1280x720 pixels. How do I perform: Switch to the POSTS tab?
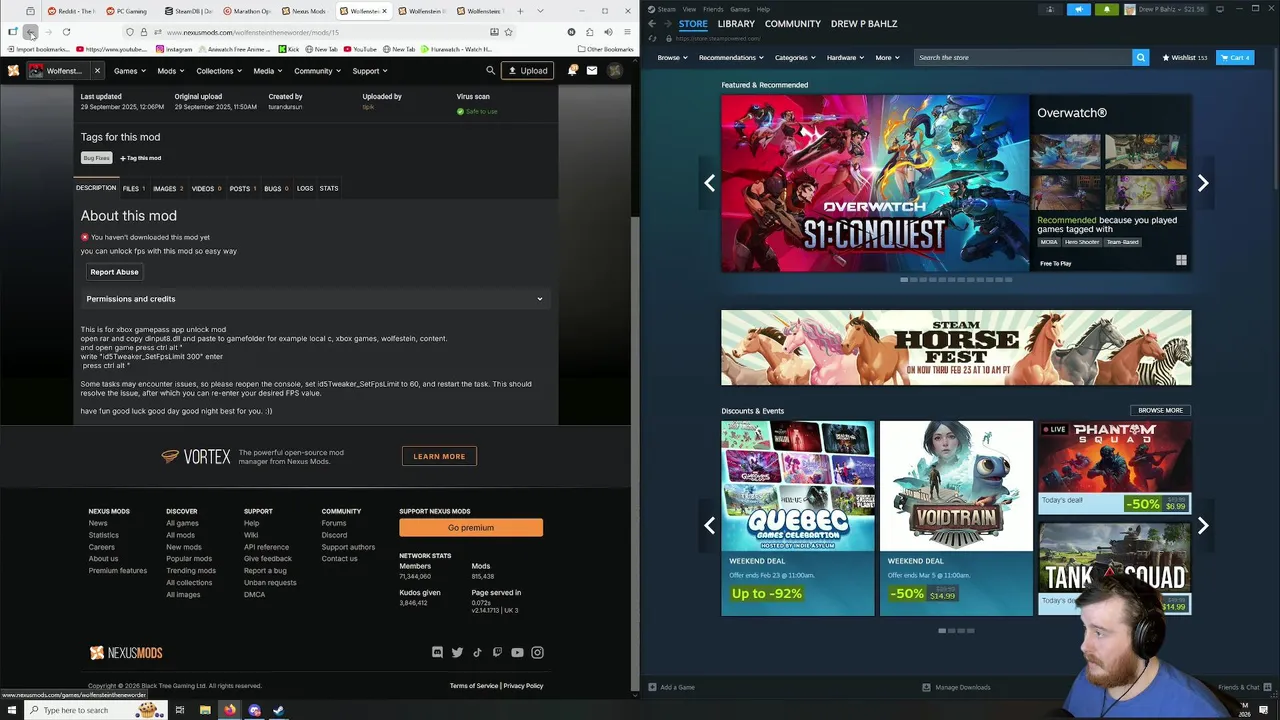coord(242,188)
